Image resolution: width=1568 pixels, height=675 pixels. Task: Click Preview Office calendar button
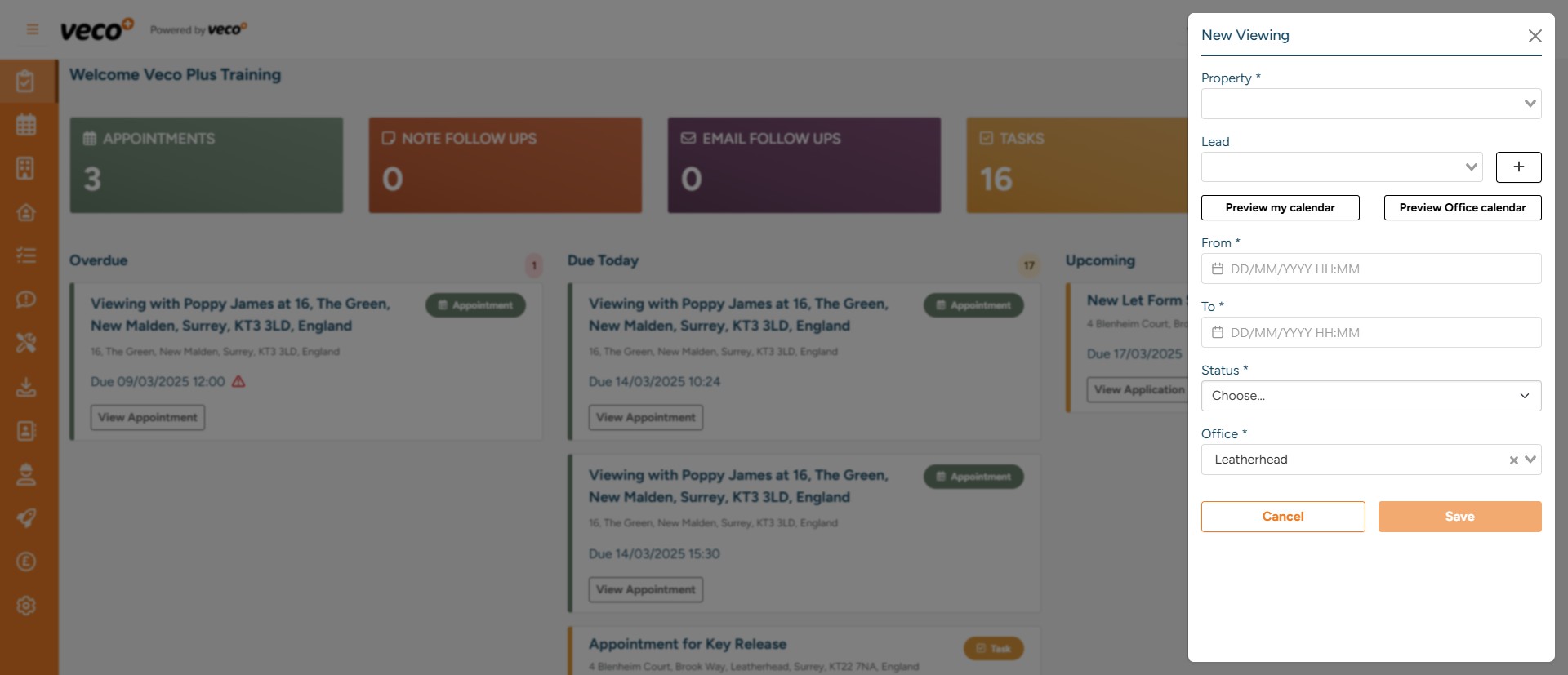(1463, 207)
